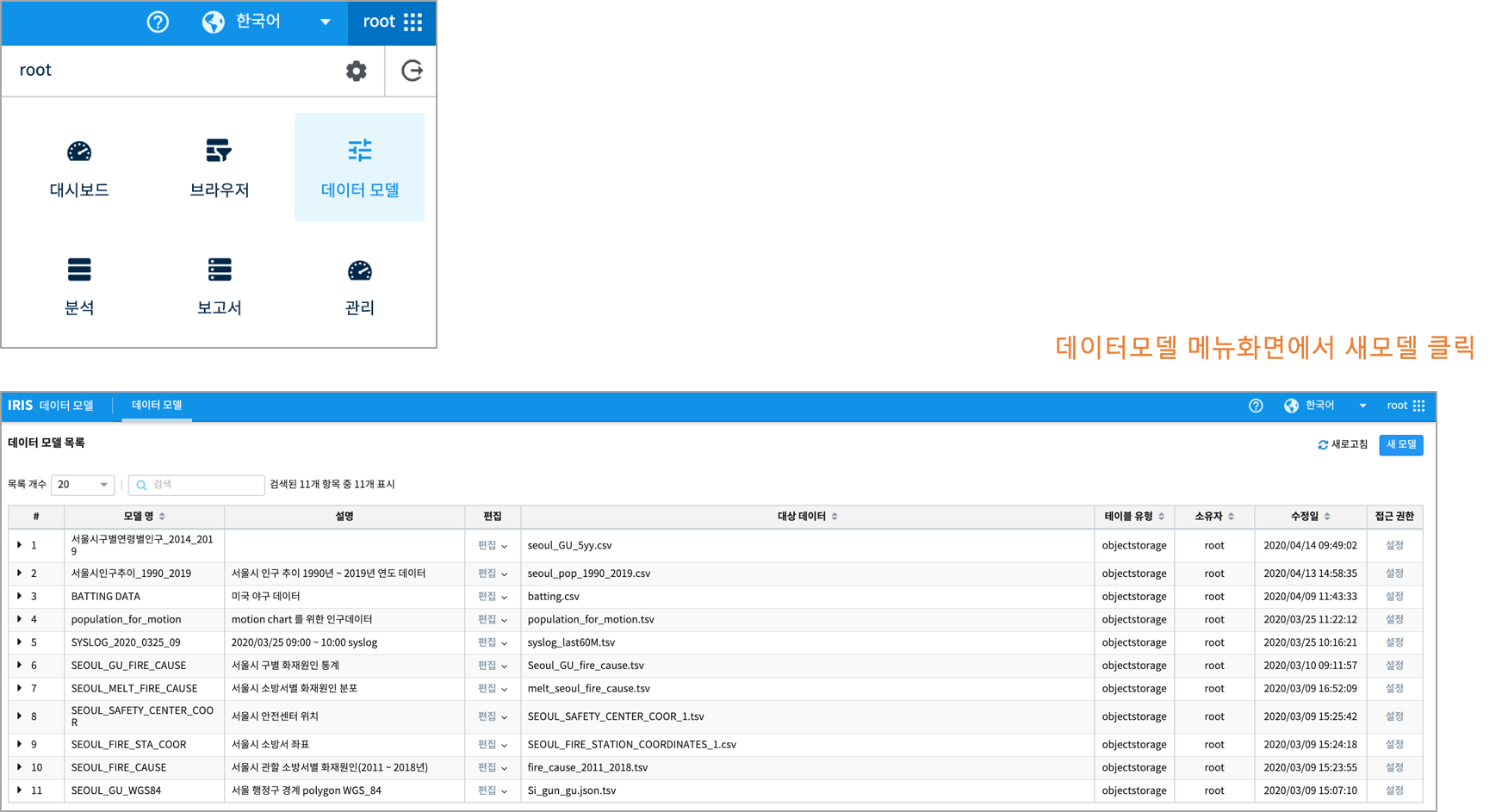The image size is (1508, 812).
Task: Expand row 3 BATTING DATA arrow
Action: (x=19, y=596)
